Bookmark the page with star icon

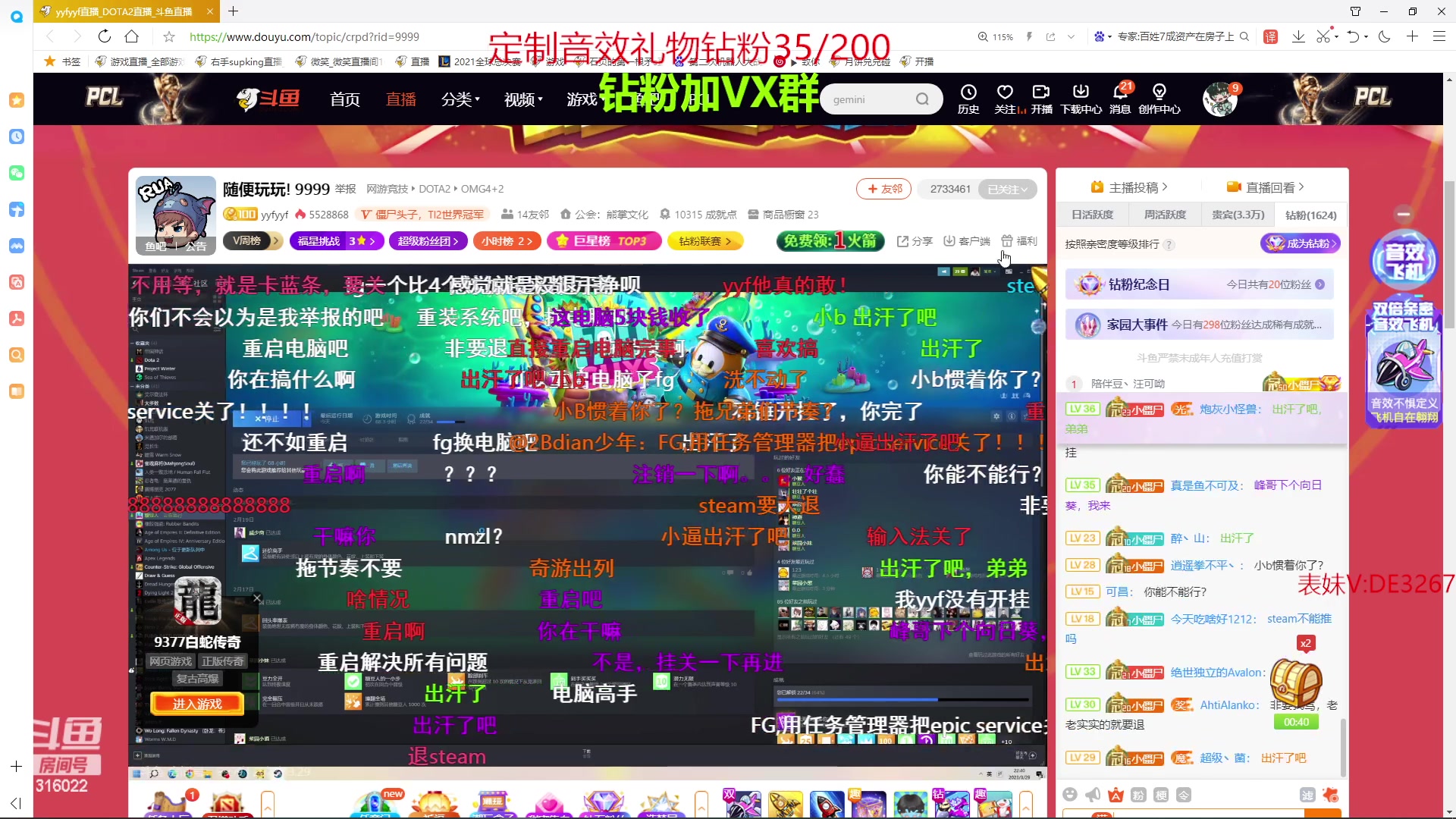(x=169, y=36)
